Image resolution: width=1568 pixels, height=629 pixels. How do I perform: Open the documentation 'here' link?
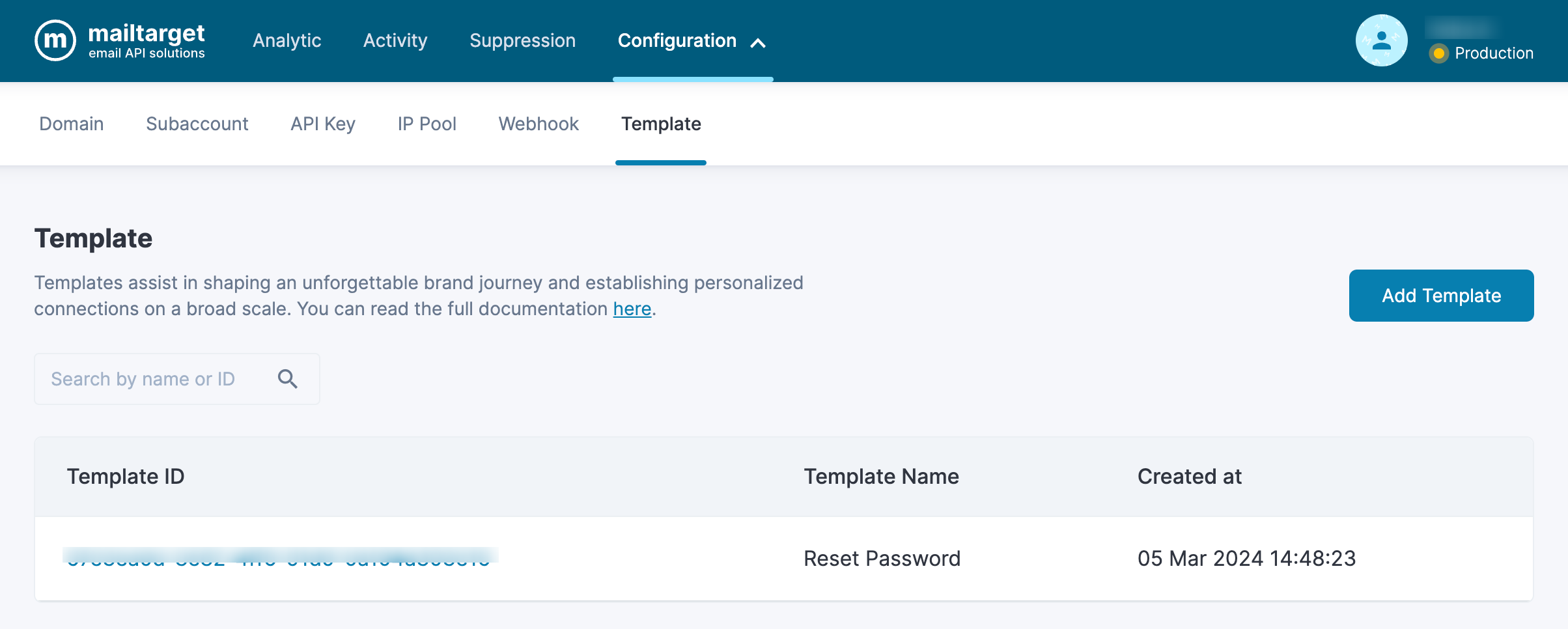pos(632,309)
